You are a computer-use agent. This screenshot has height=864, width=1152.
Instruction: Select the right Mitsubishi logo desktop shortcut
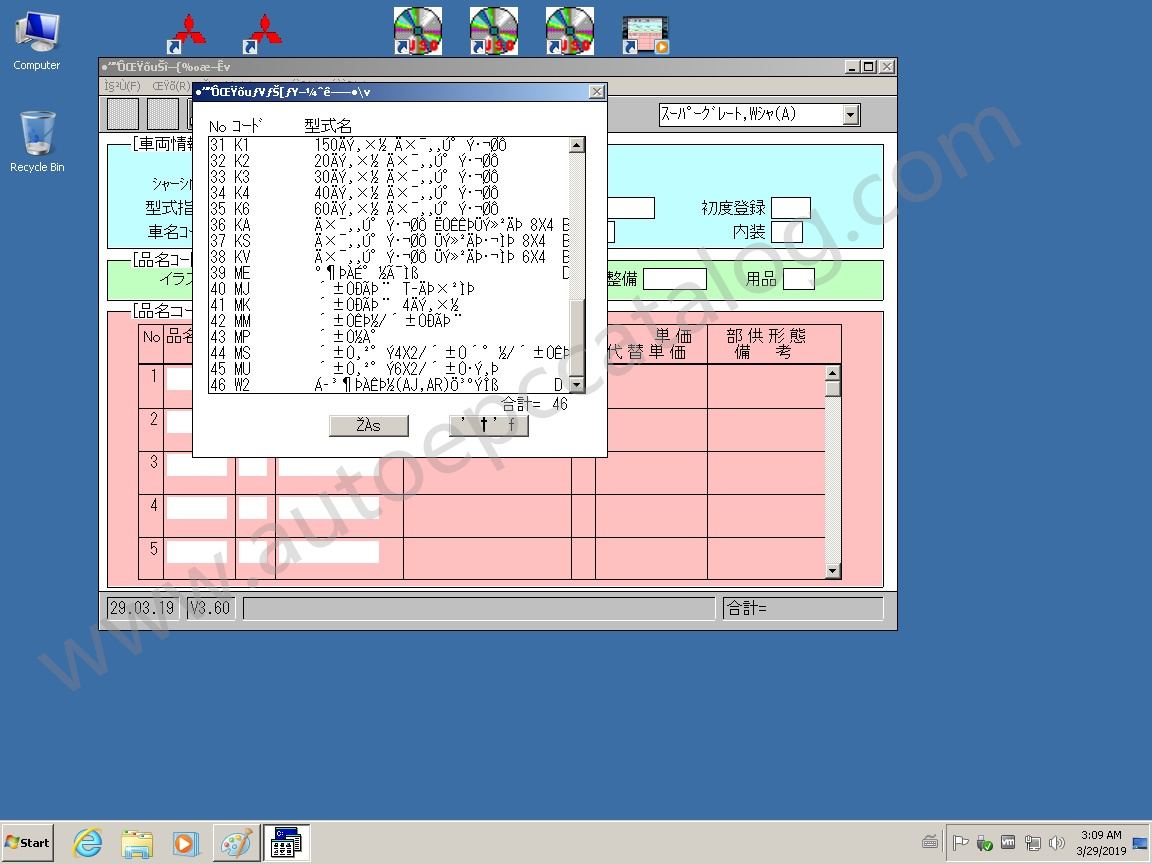(264, 33)
